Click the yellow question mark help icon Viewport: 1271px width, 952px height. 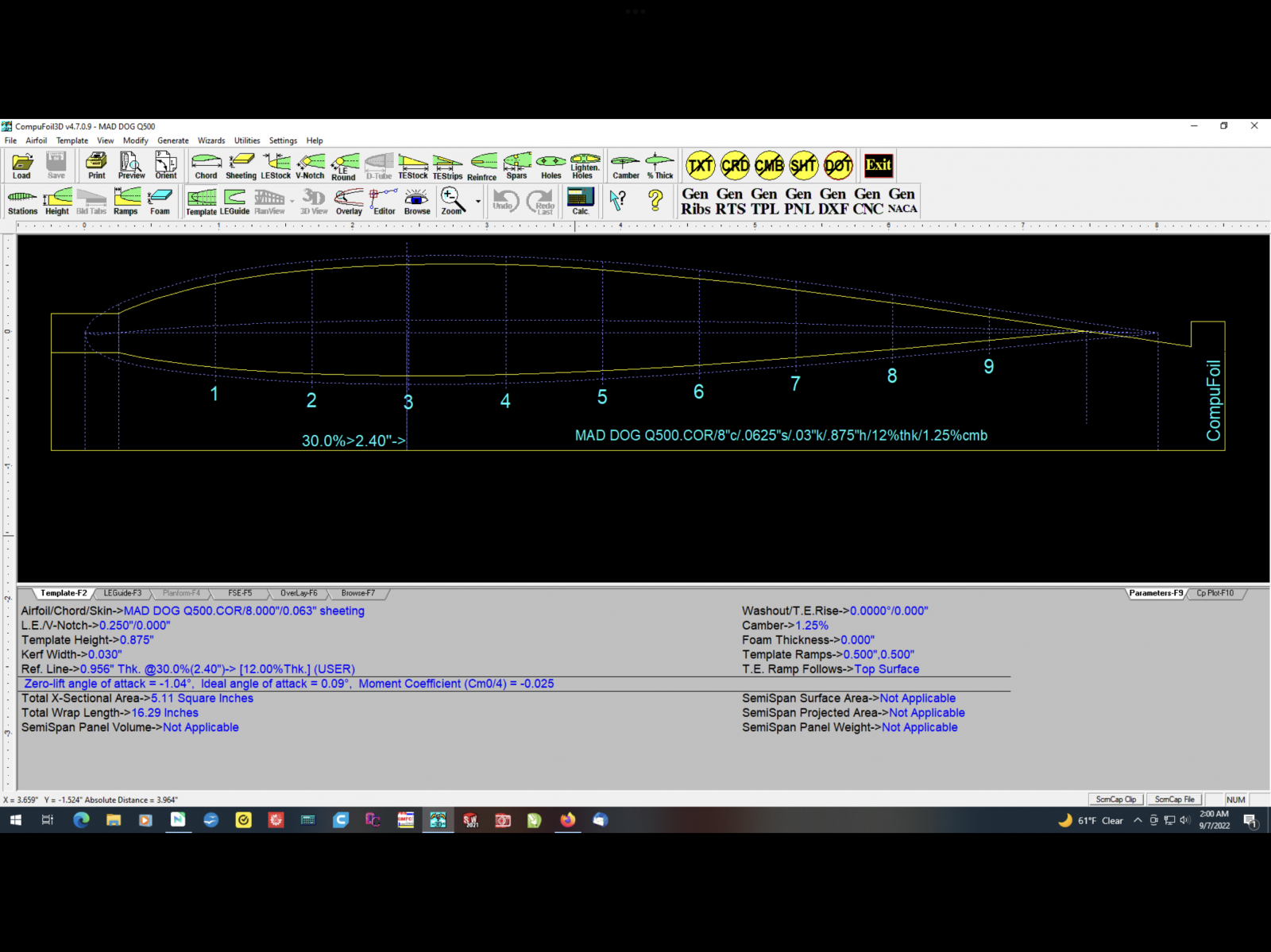(655, 200)
